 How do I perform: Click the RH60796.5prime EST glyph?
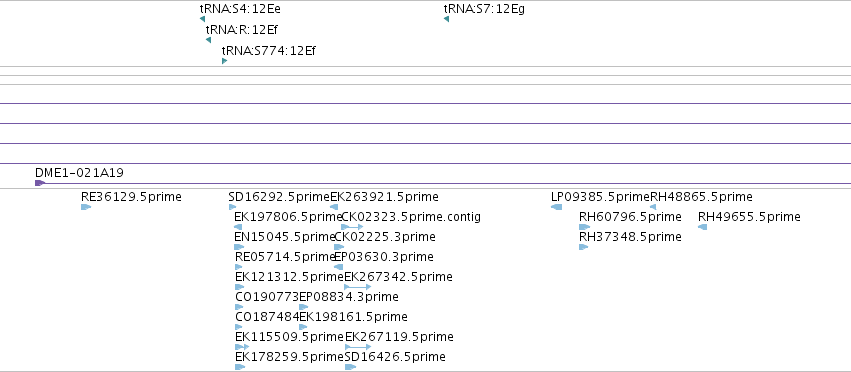[x=584, y=227]
